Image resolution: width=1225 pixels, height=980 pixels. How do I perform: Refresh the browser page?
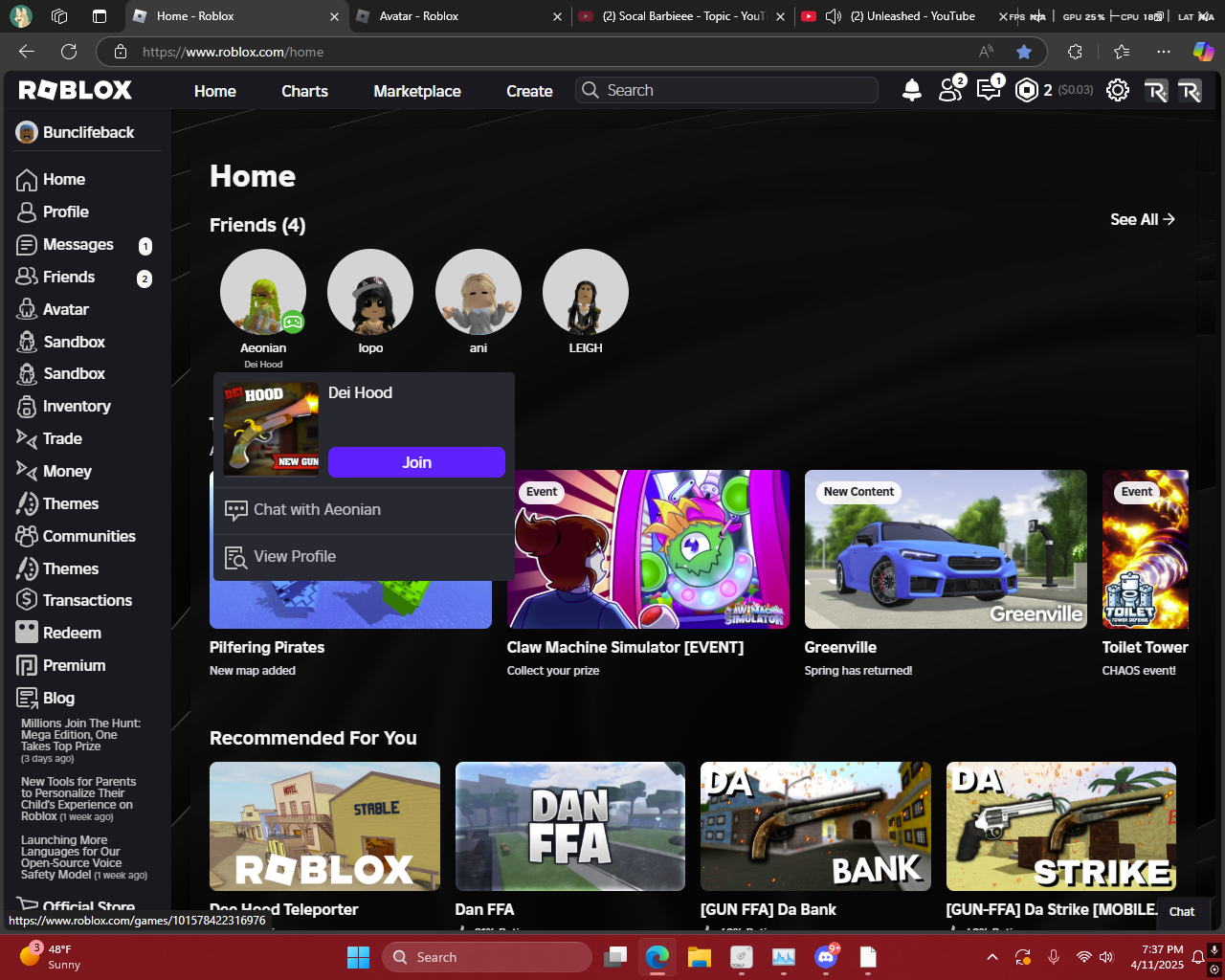pyautogui.click(x=69, y=52)
